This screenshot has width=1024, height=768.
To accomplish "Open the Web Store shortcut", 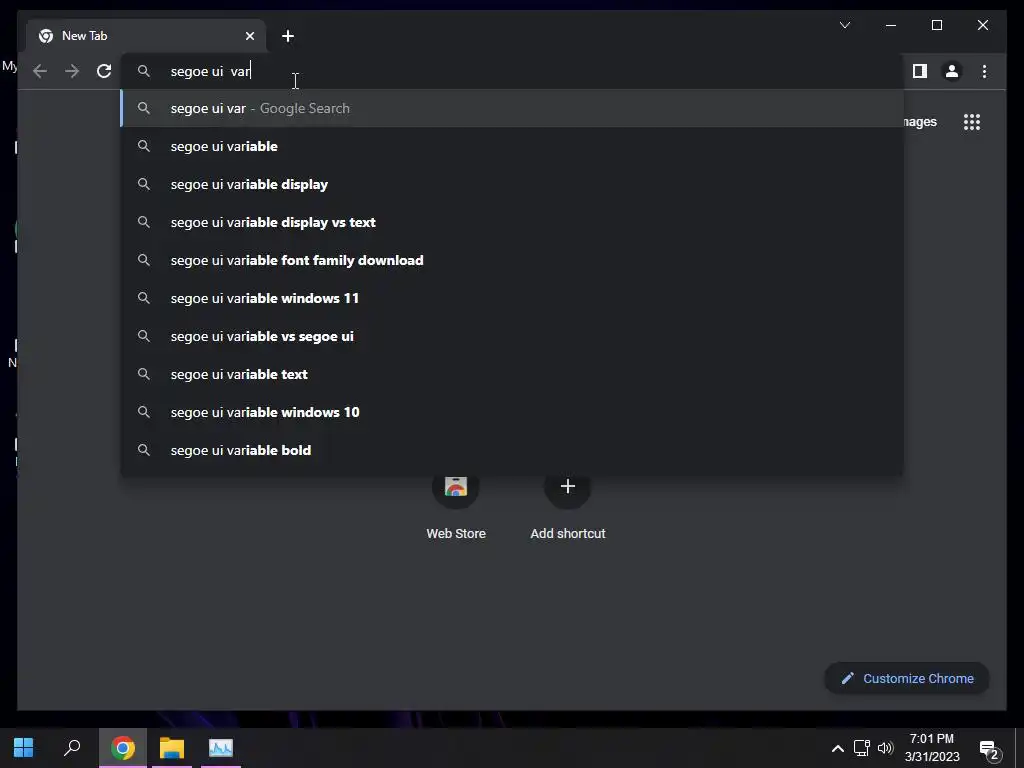I will pyautogui.click(x=456, y=506).
